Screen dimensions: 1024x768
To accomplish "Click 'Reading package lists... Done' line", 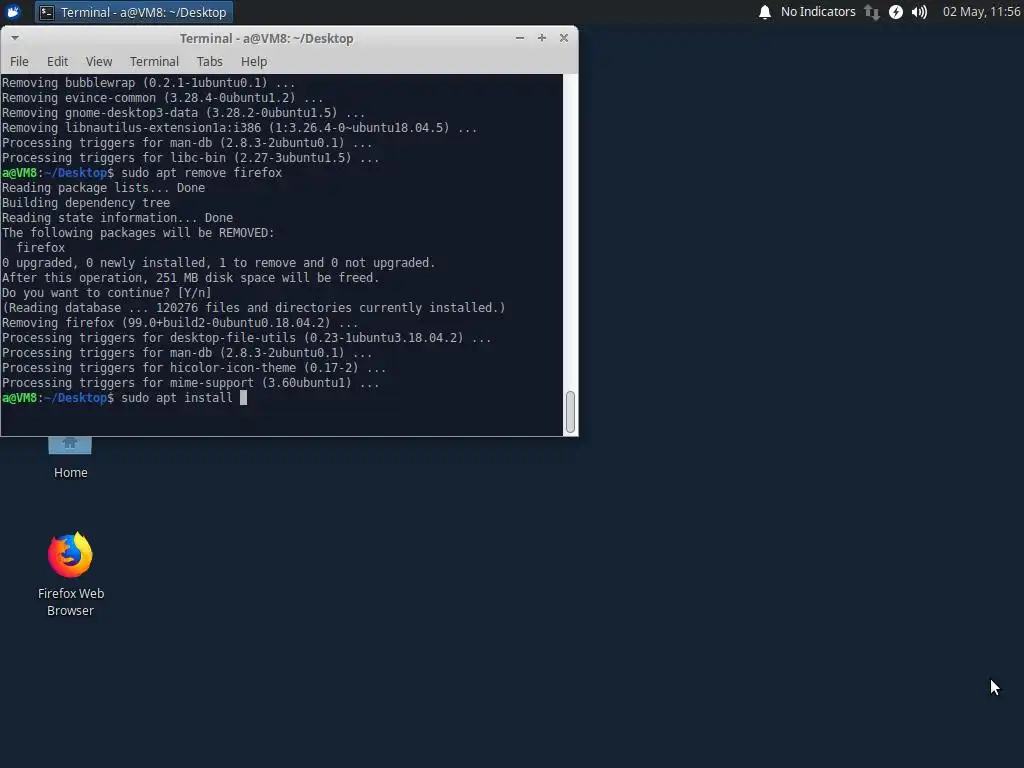I will coord(103,187).
